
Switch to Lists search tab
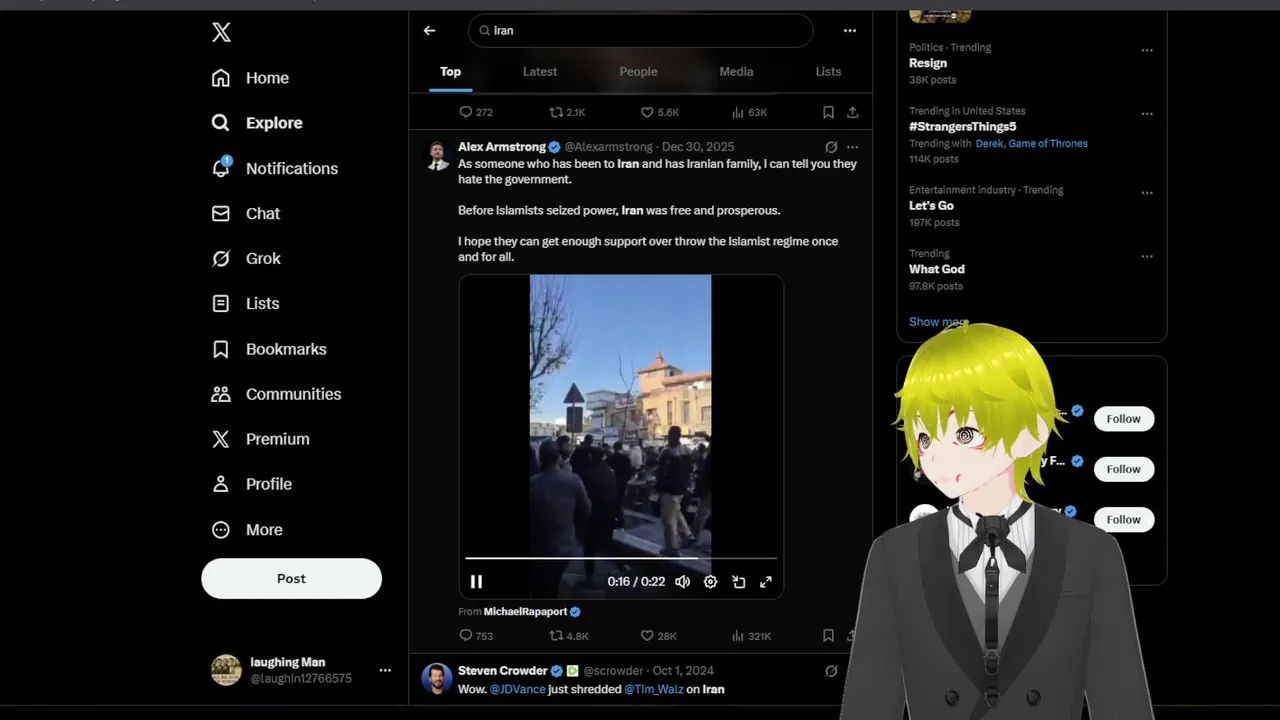[x=828, y=72]
